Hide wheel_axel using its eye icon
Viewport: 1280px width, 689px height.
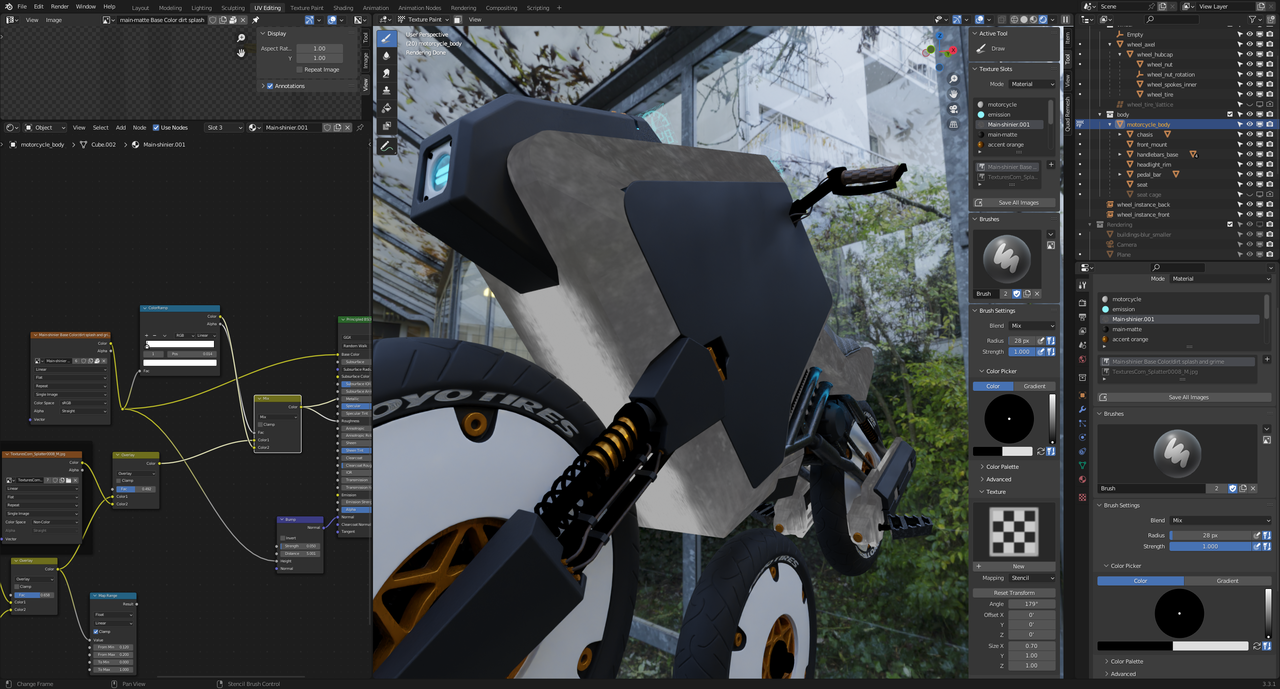click(x=1249, y=45)
